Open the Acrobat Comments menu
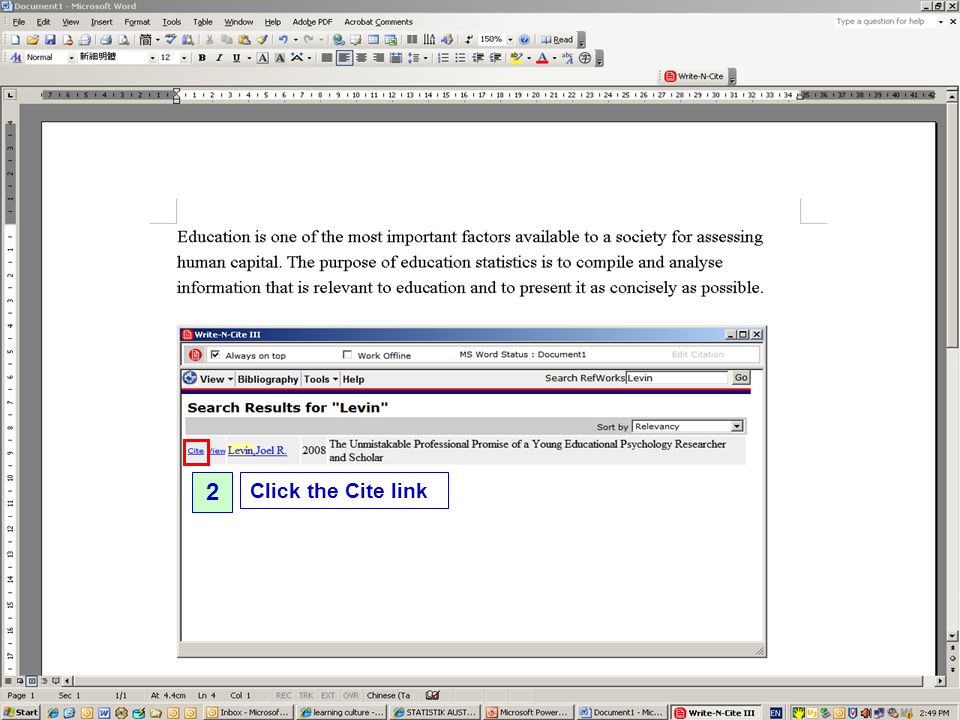The width and height of the screenshot is (960, 720). (378, 22)
